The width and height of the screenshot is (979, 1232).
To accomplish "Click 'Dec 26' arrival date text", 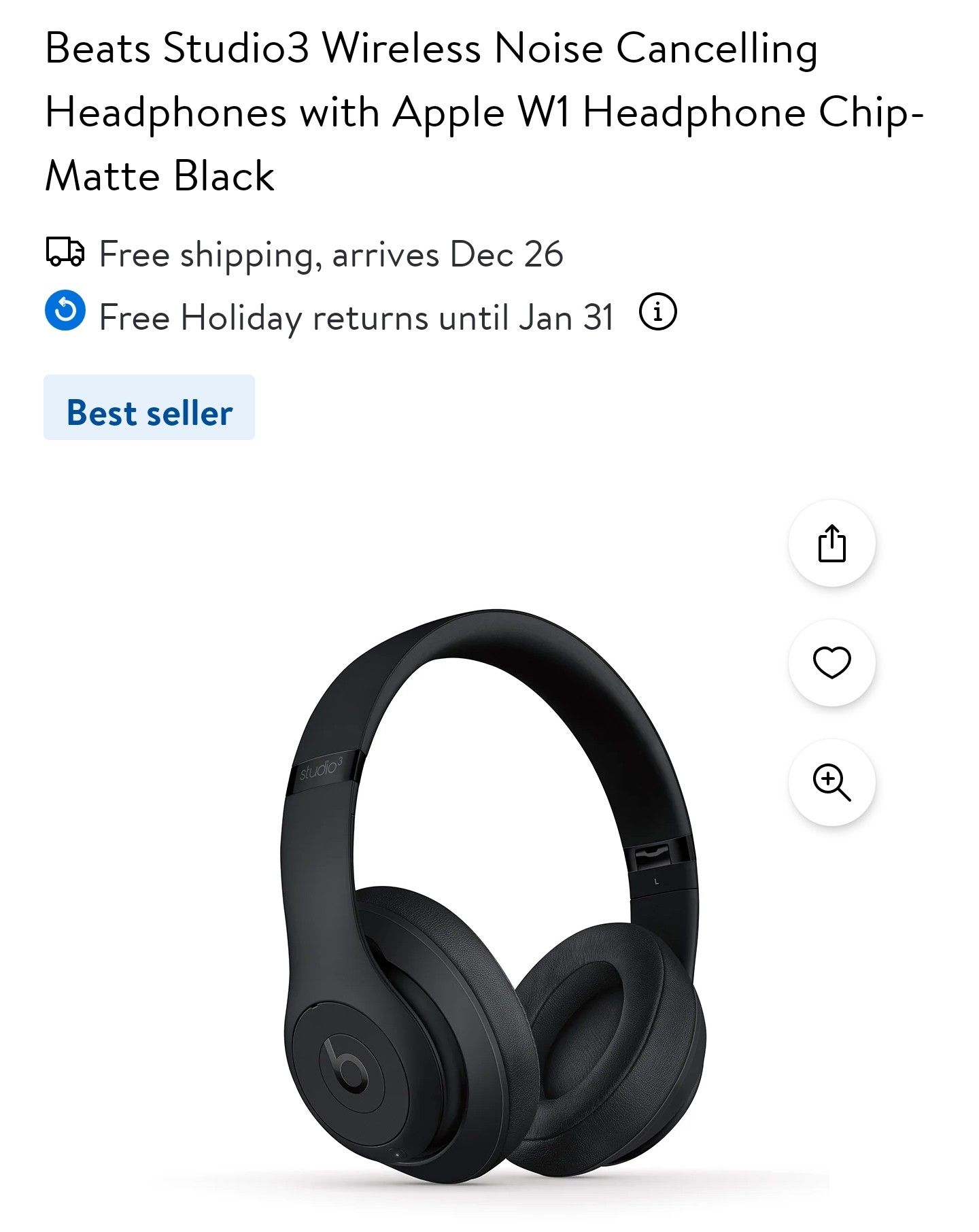I will click(x=506, y=254).
